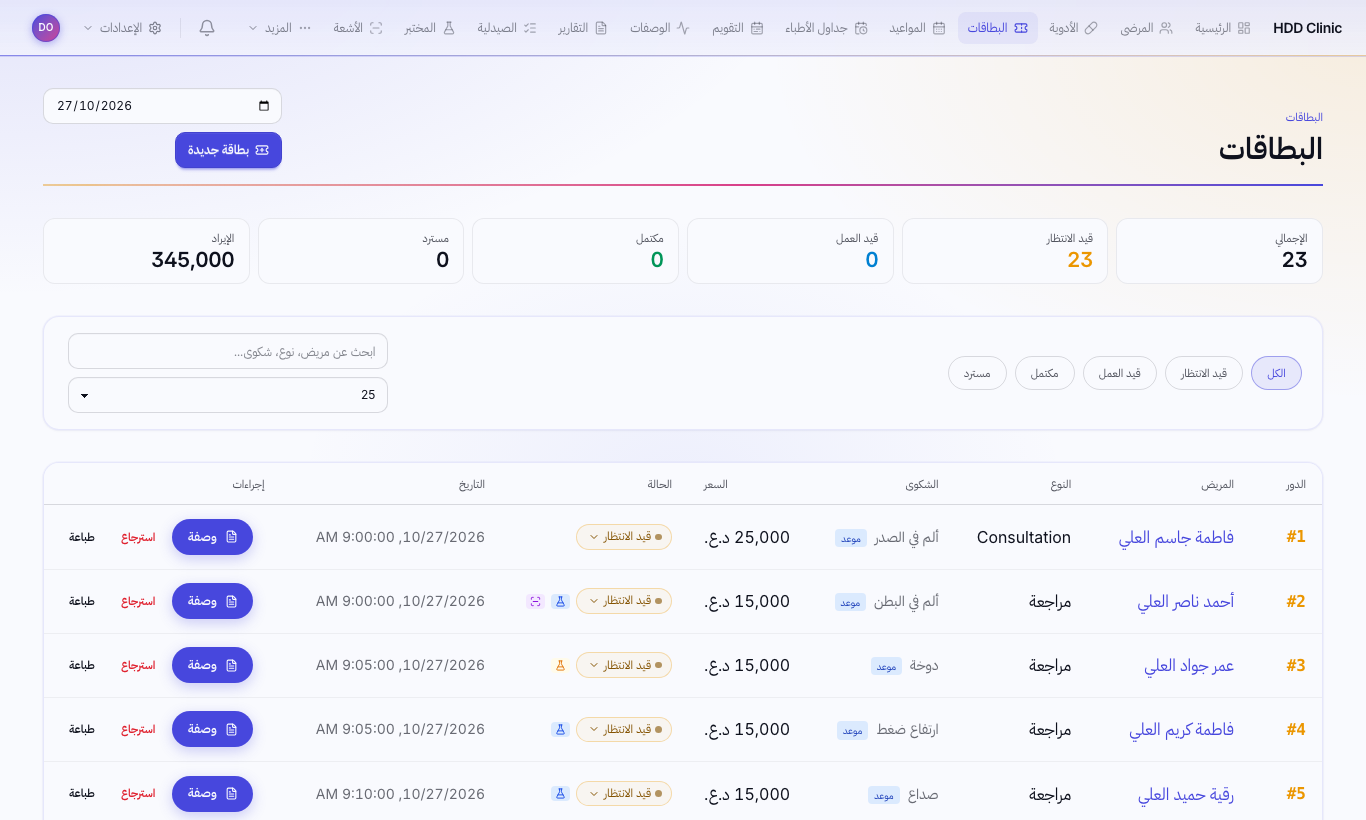The image size is (1366, 820).
Task: Open the page size dropdown showing 25
Action: click(x=228, y=395)
